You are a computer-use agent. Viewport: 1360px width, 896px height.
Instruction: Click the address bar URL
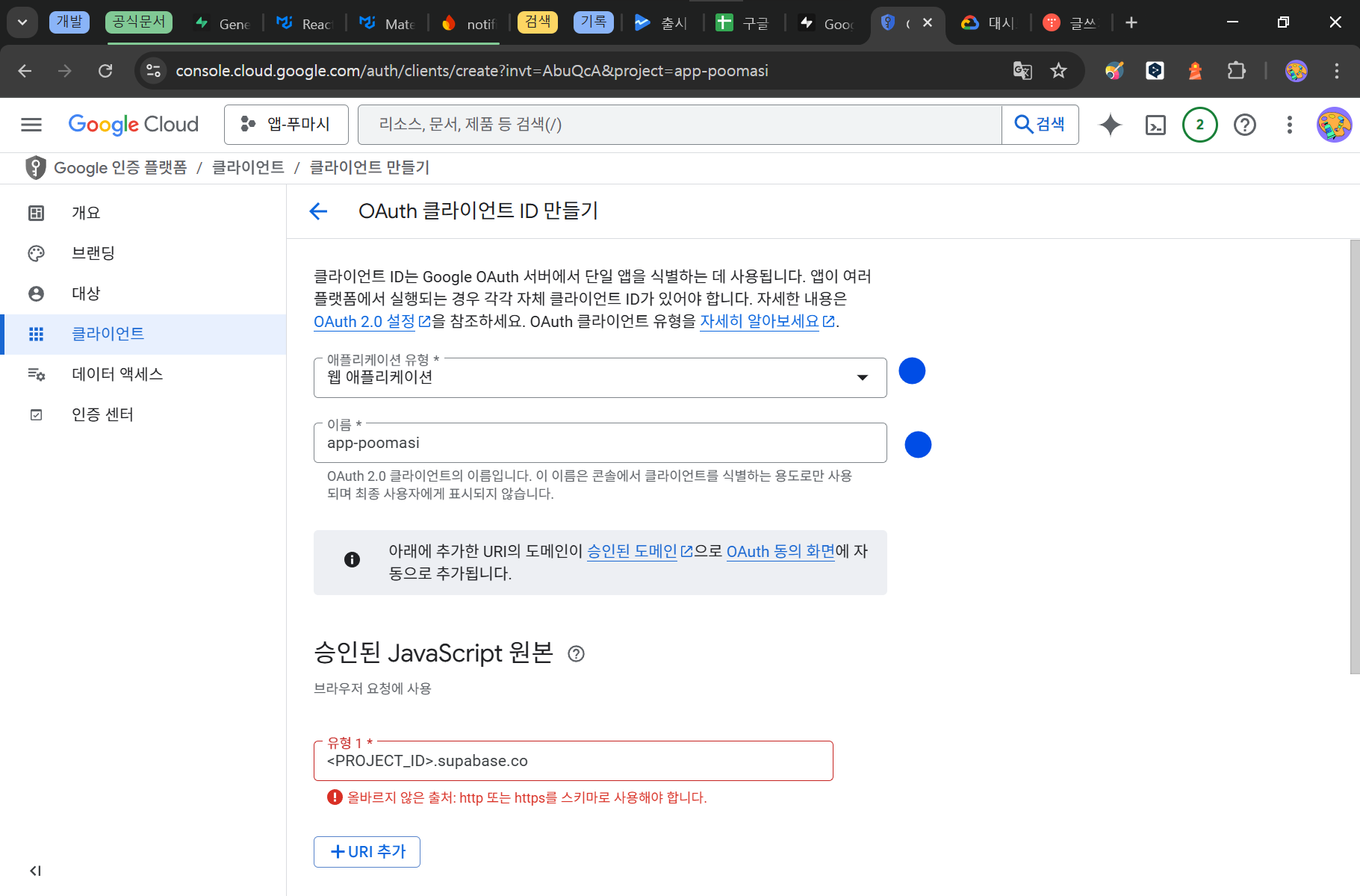point(472,71)
